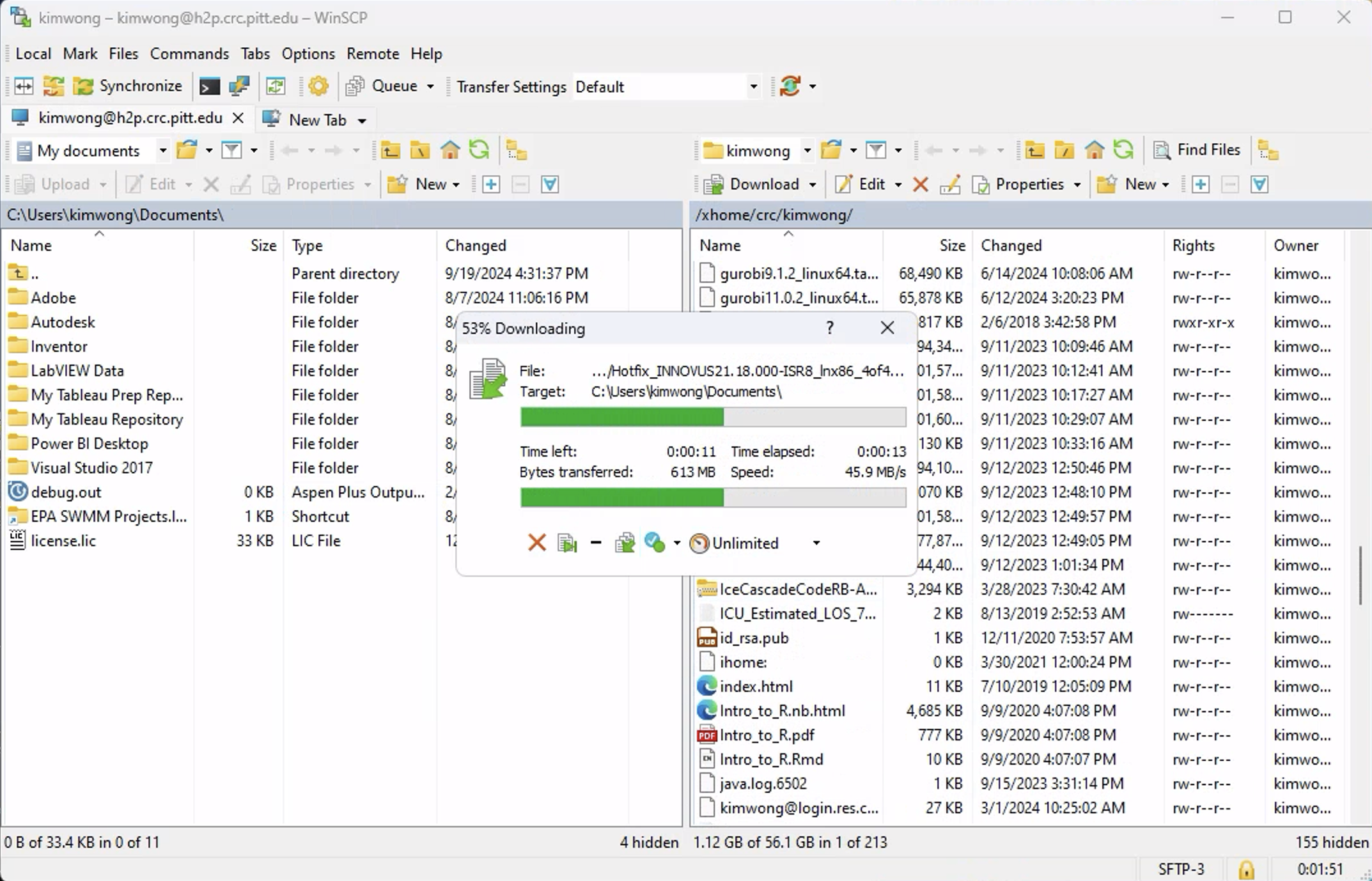Viewport: 1372px width, 881px height.
Task: Open the Options menu
Action: pos(308,54)
